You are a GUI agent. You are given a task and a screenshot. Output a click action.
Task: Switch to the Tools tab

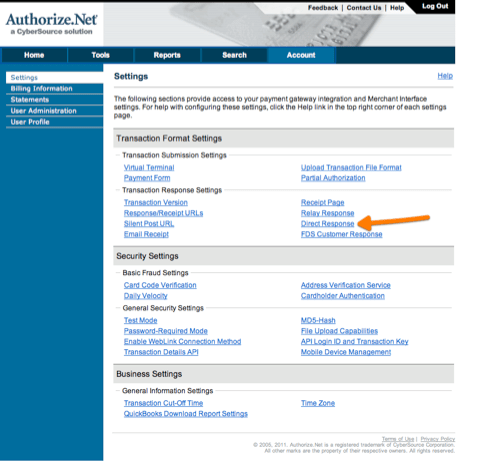click(100, 55)
